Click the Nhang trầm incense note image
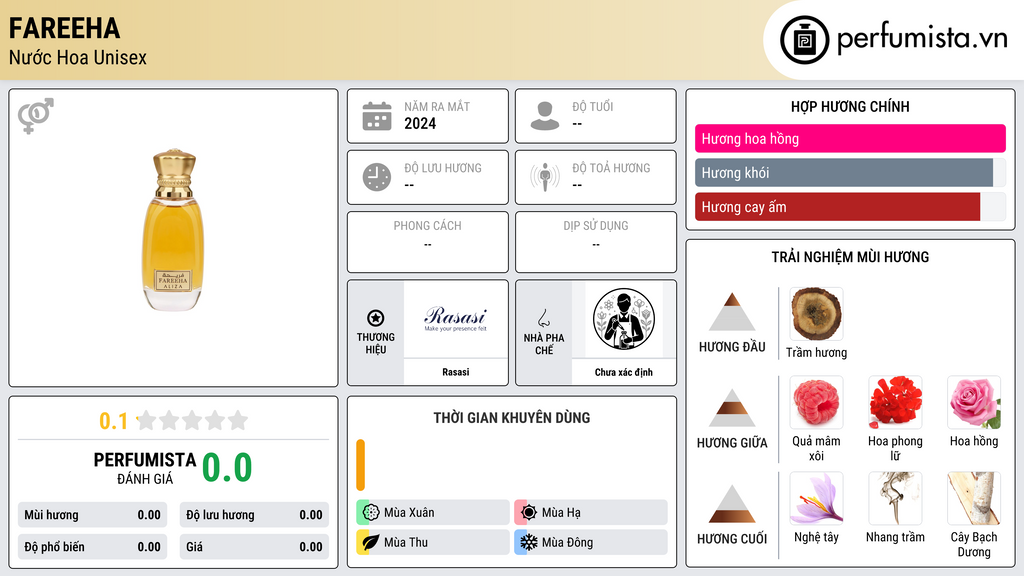Screen dimensions: 1024x576 point(895,498)
